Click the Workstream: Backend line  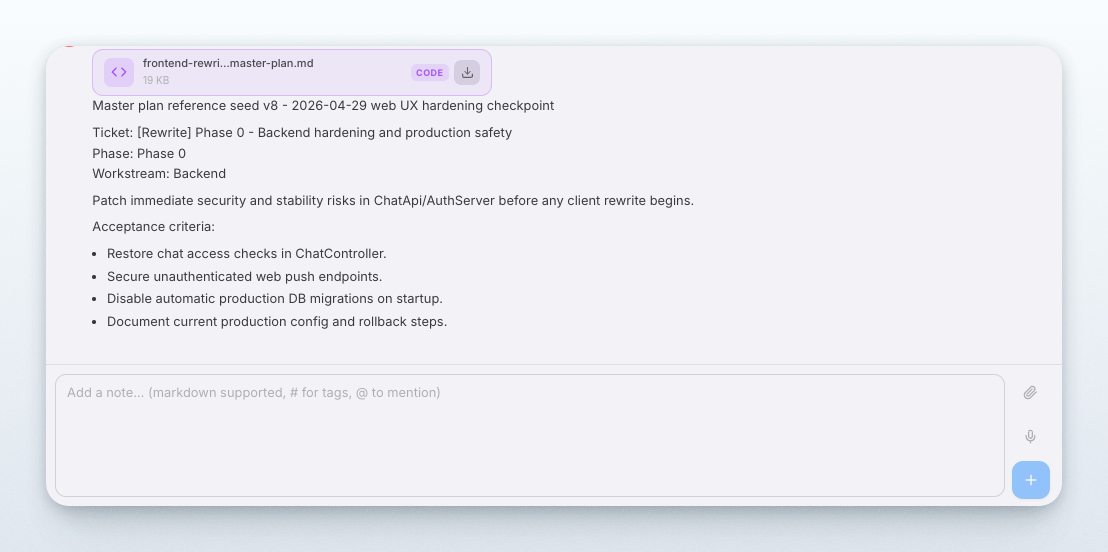(x=159, y=173)
